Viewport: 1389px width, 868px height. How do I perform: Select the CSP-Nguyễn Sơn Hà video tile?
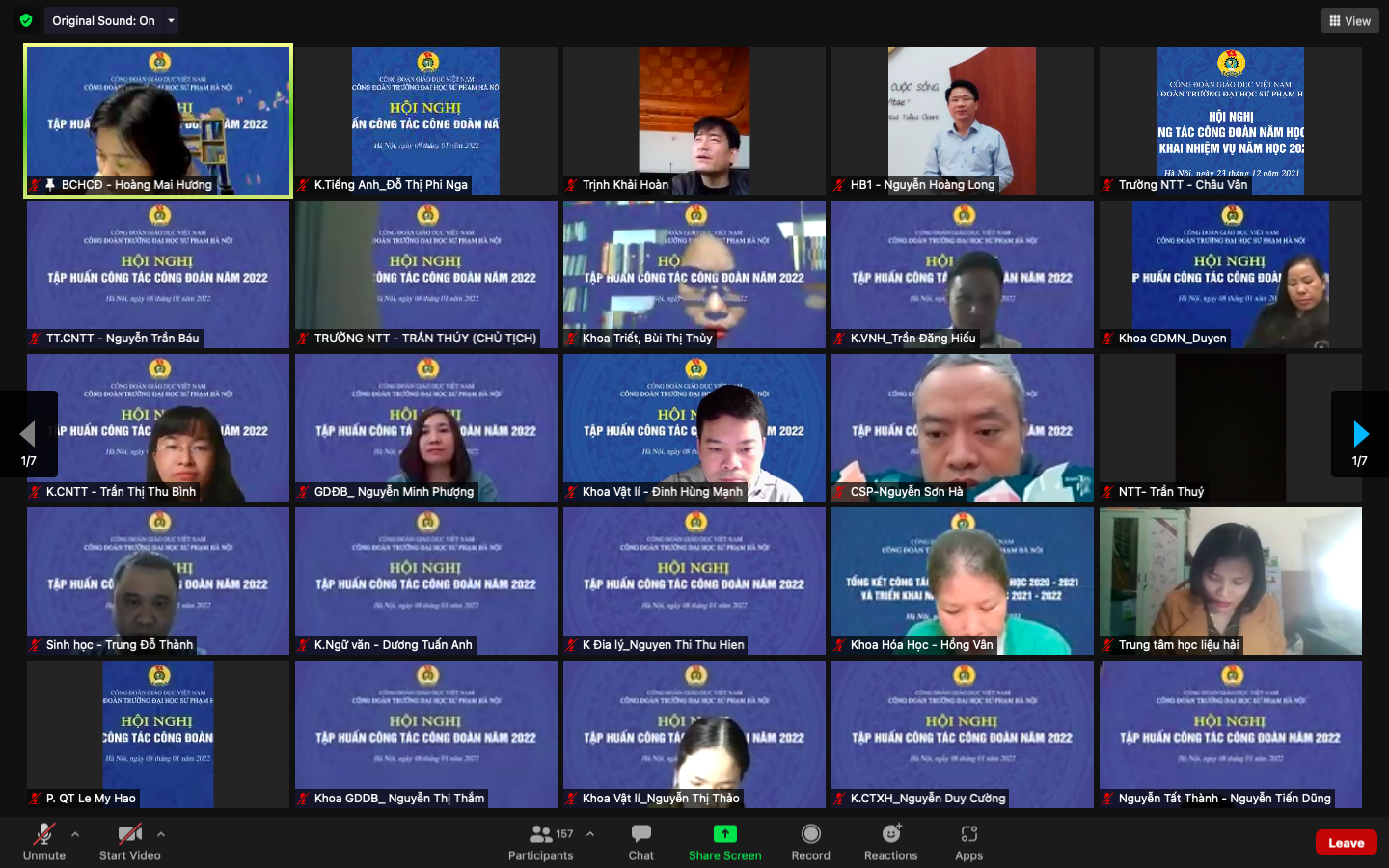[x=962, y=427]
